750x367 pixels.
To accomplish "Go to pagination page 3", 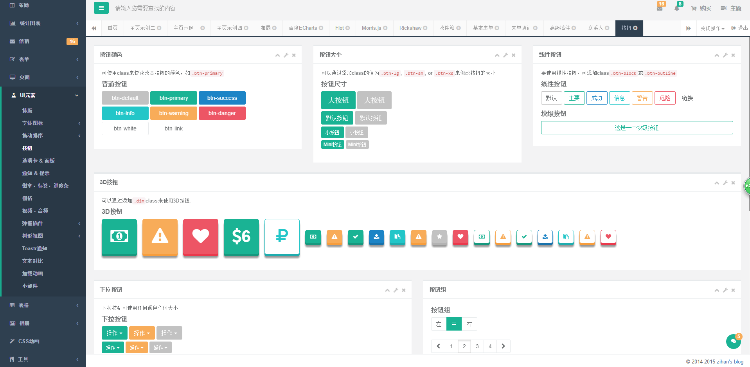I will coord(477,346).
